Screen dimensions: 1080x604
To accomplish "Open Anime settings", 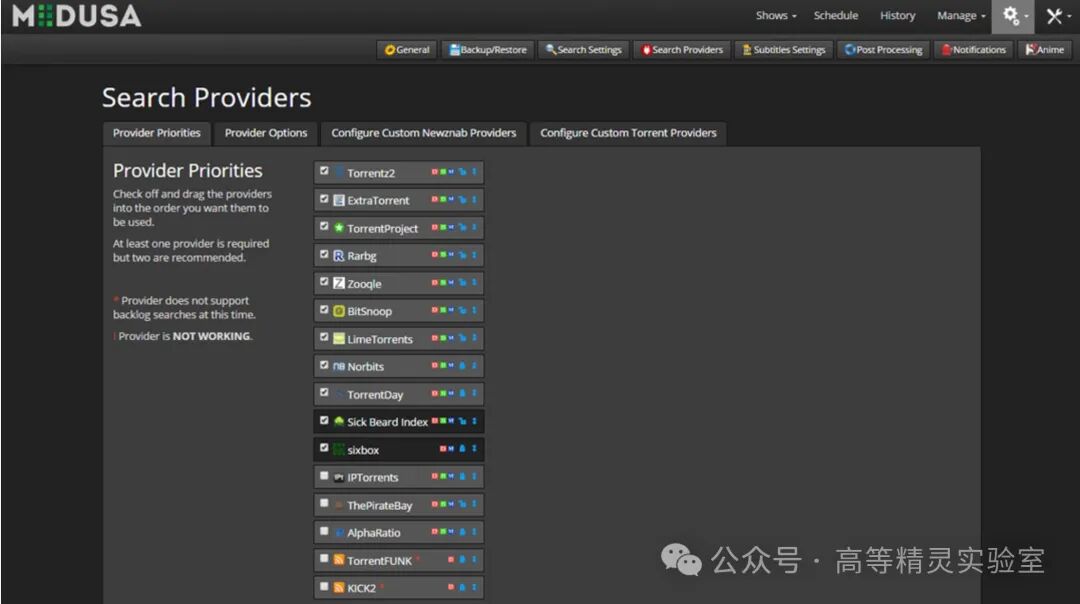I will coord(1044,50).
